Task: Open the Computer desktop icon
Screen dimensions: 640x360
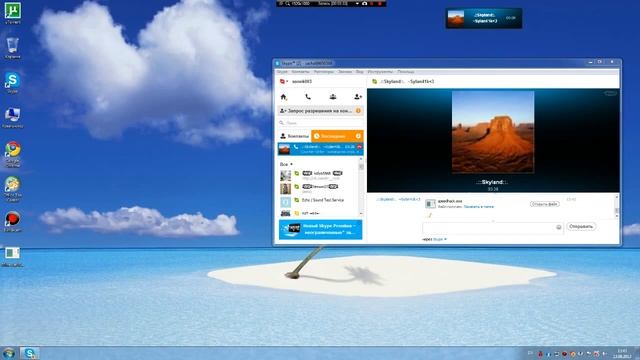Action: tap(13, 118)
